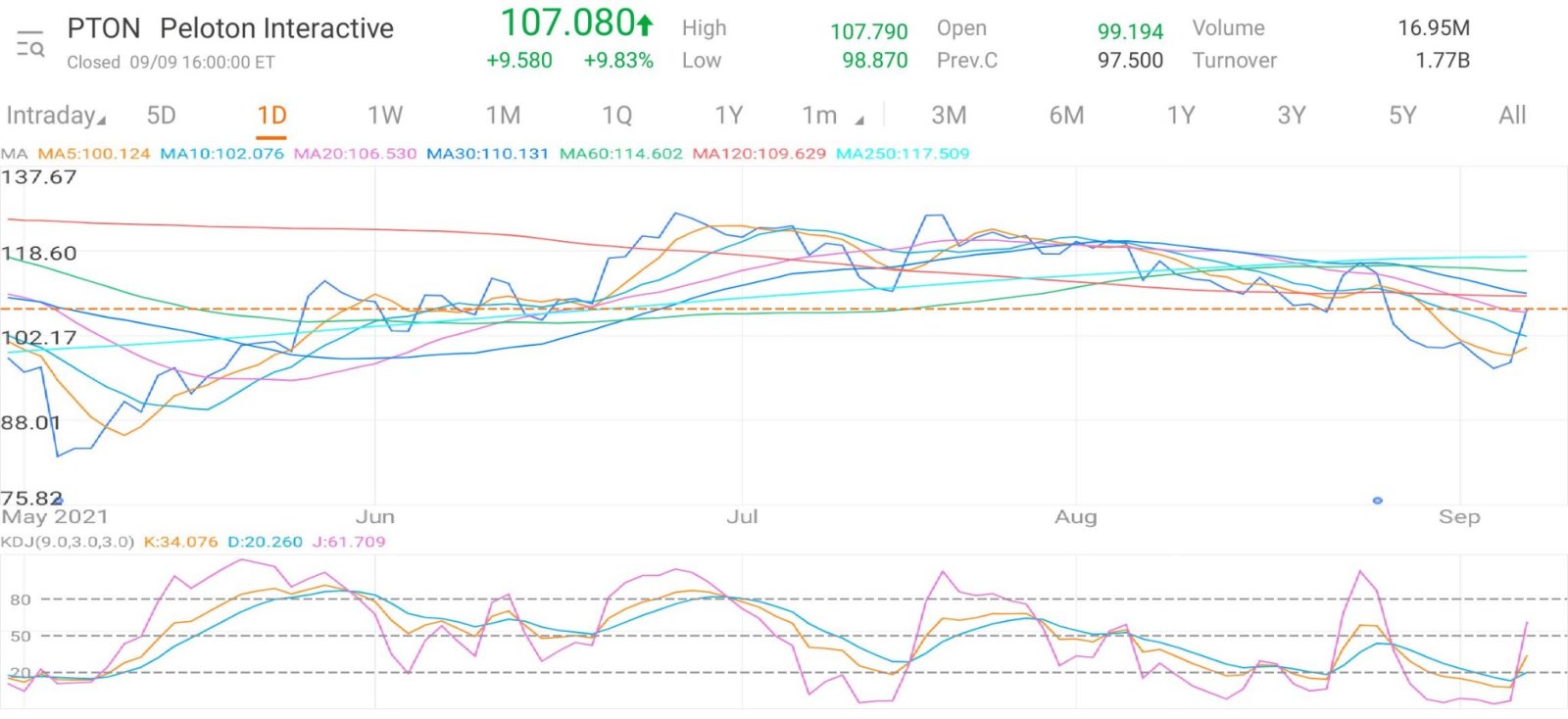Screen dimensions: 1568x719
Task: Click the Turnover value 1.77B
Action: click(1443, 61)
